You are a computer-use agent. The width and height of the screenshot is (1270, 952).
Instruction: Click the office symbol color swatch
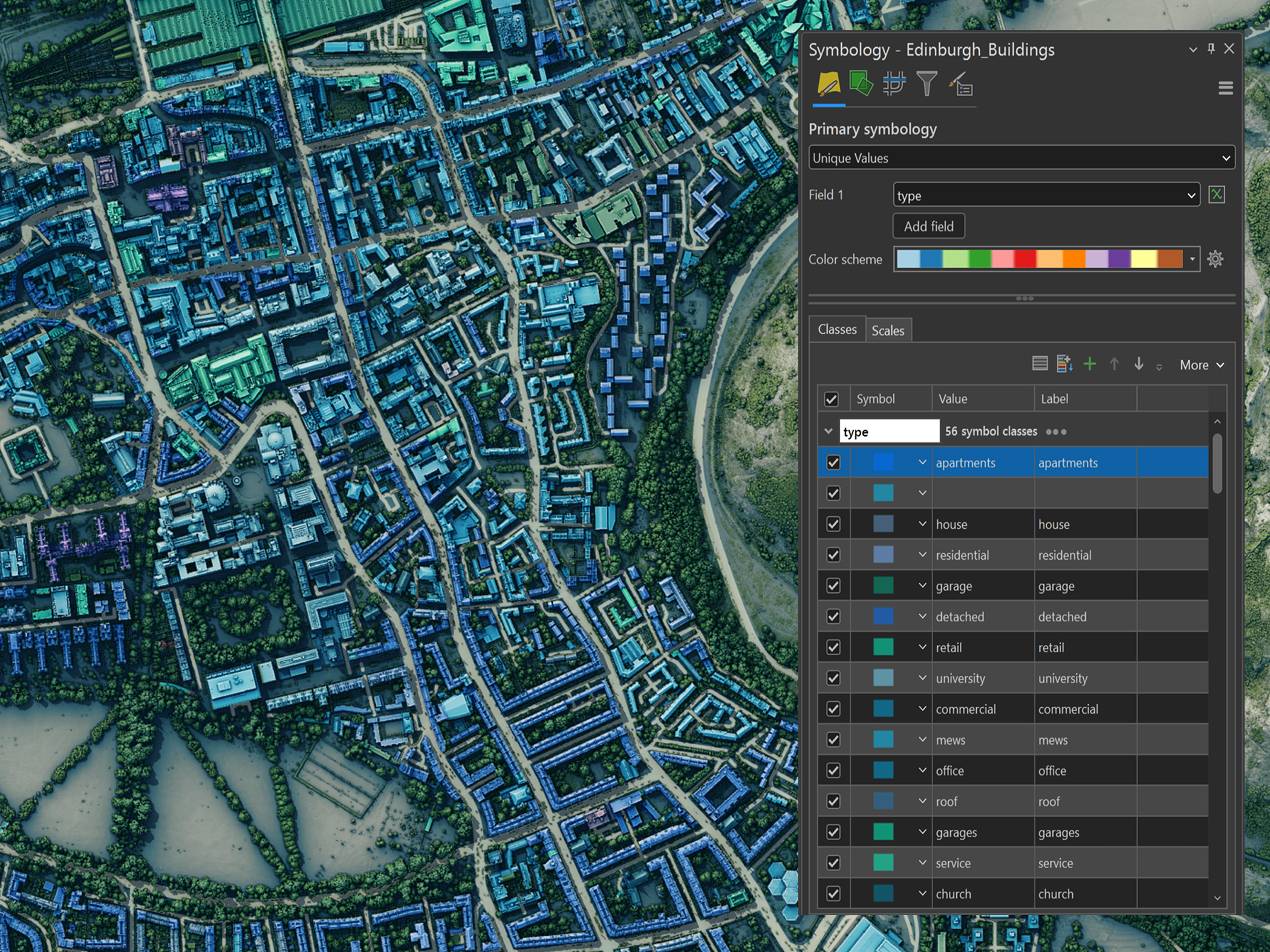point(884,770)
